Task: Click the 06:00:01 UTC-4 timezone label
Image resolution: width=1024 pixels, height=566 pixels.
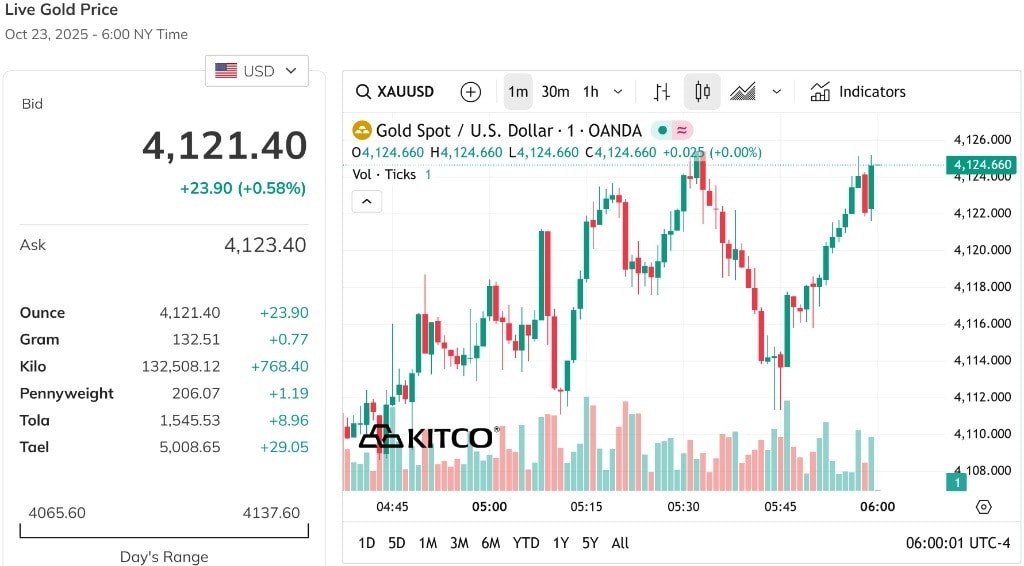Action: [x=957, y=543]
